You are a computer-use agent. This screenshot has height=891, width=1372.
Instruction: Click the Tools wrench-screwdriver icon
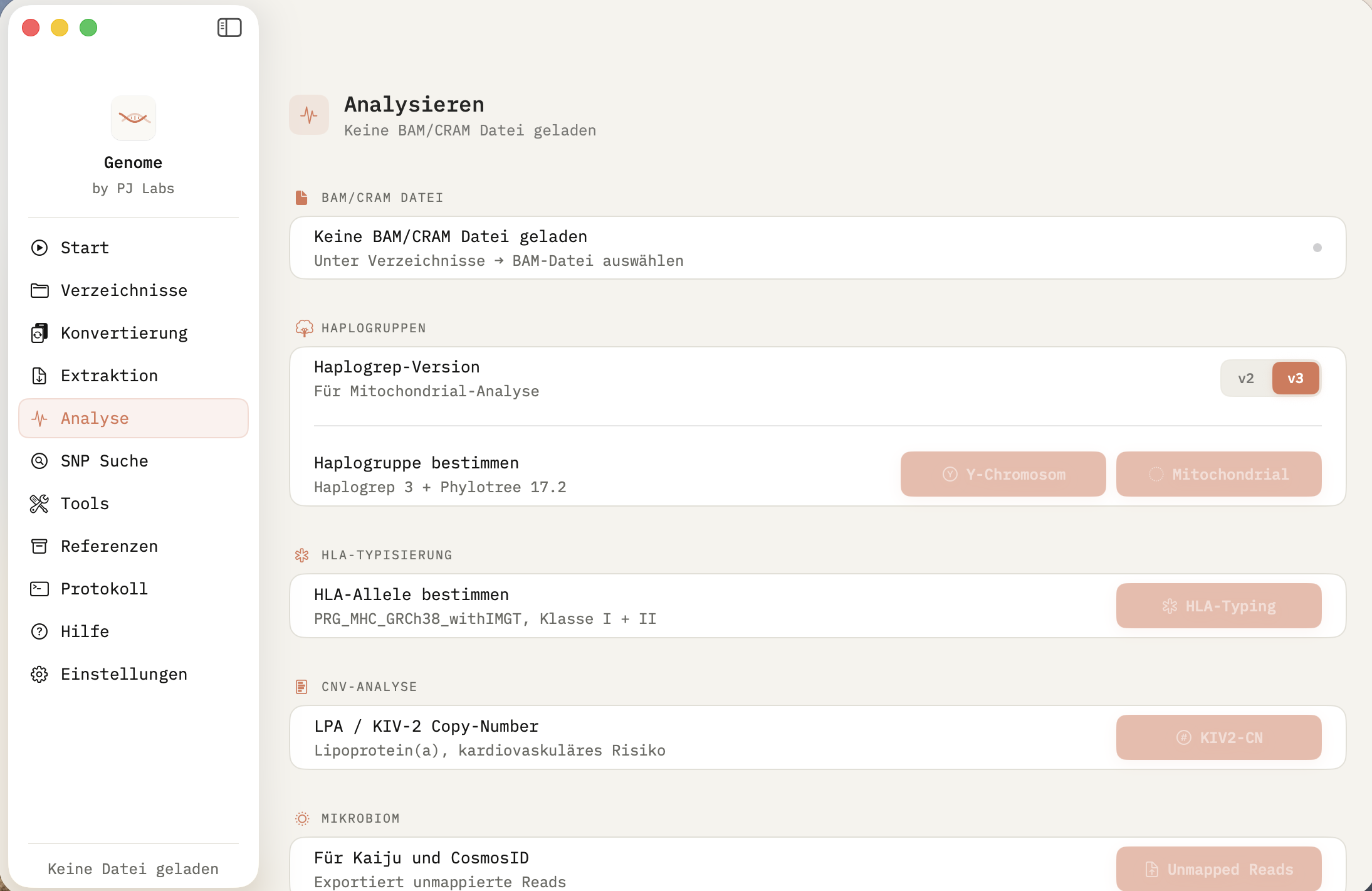[x=39, y=503]
